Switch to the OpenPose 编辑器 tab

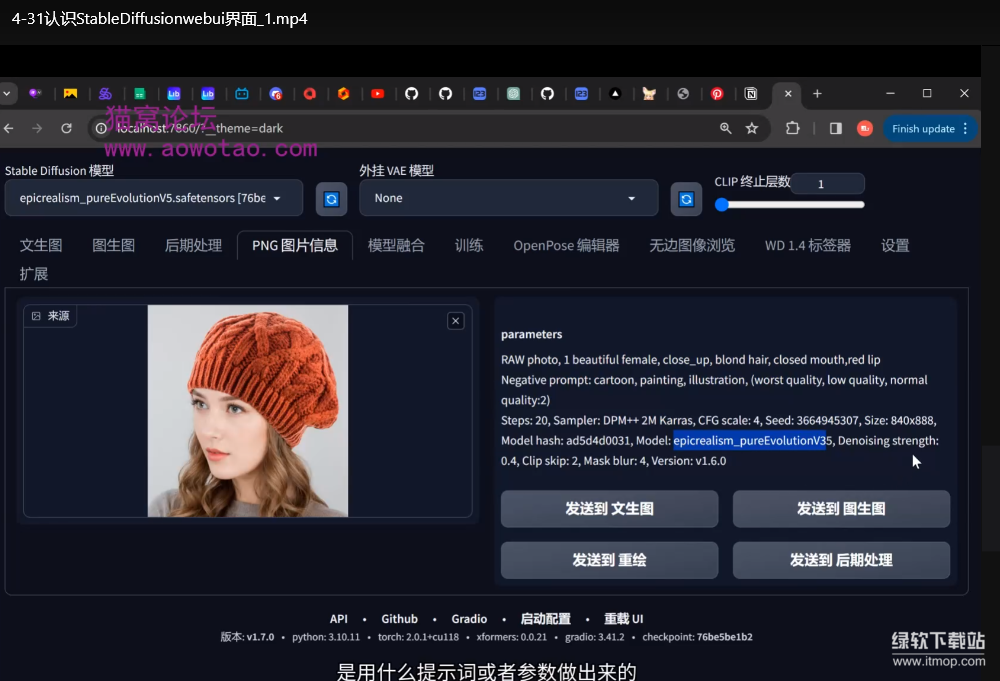click(x=566, y=245)
